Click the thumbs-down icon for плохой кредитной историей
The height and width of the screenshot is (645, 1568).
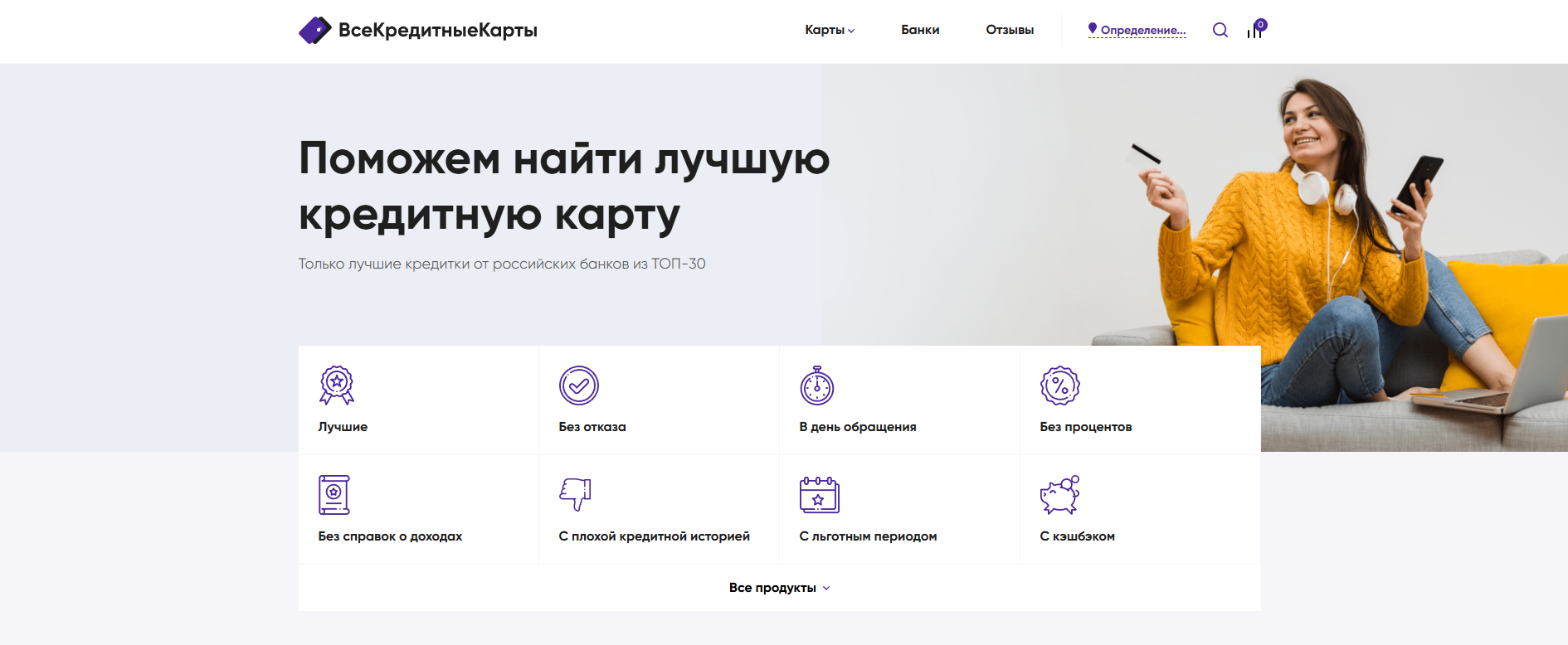pos(575,494)
